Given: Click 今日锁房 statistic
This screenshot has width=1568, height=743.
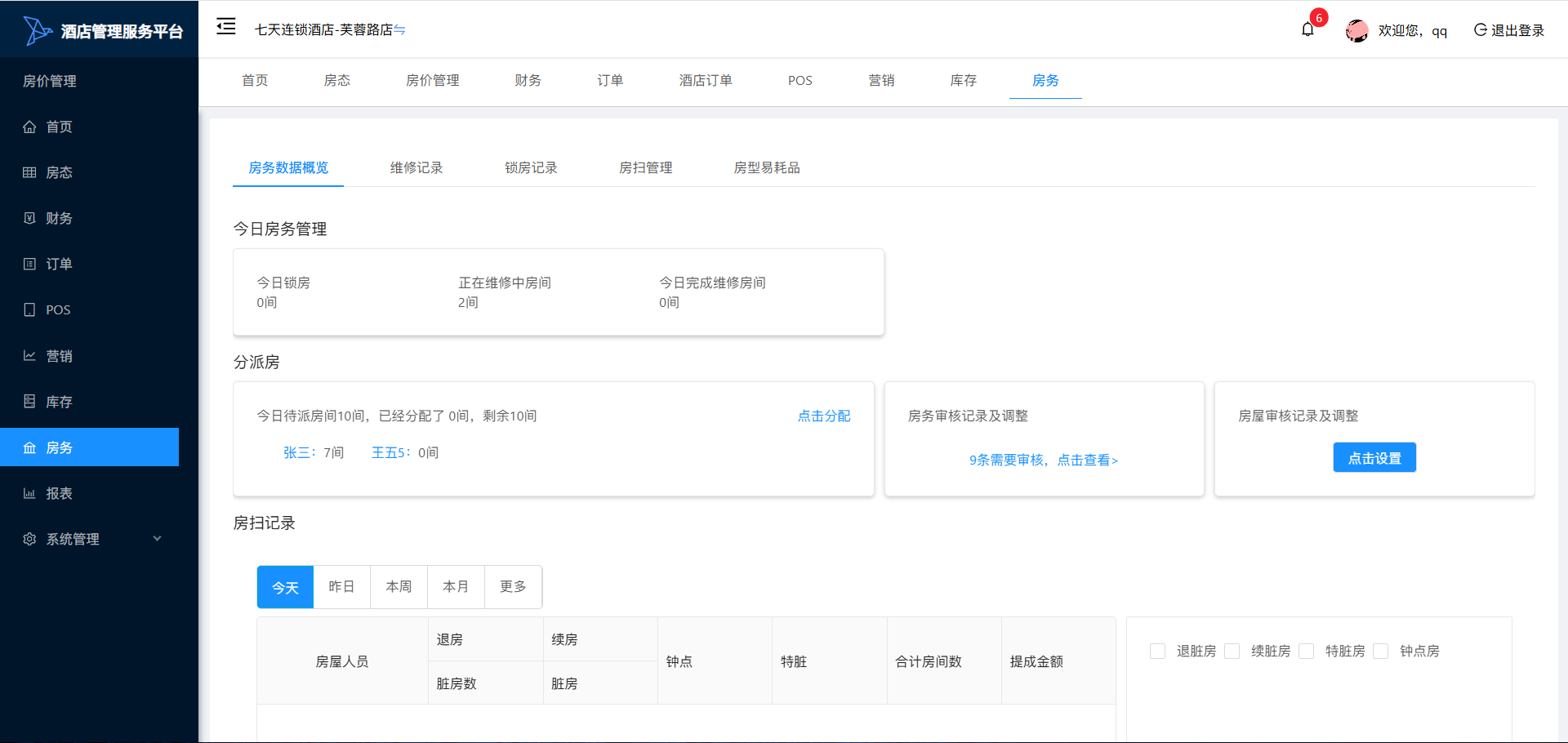Looking at the screenshot, I should point(283,292).
